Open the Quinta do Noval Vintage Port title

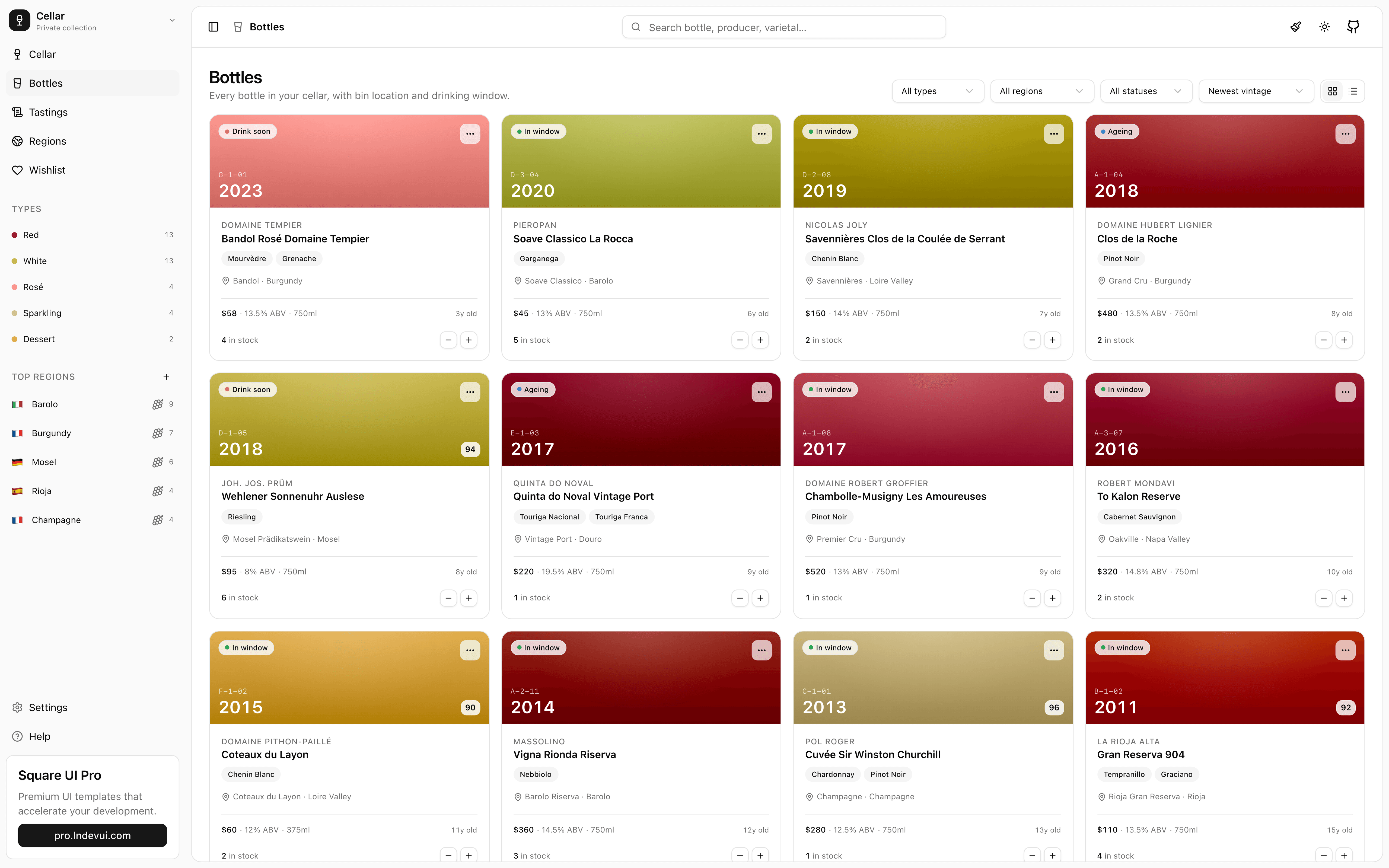click(583, 497)
